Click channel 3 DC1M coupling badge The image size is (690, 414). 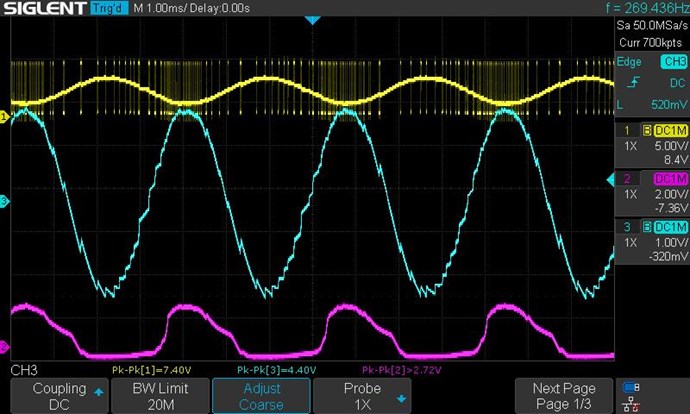click(x=671, y=227)
